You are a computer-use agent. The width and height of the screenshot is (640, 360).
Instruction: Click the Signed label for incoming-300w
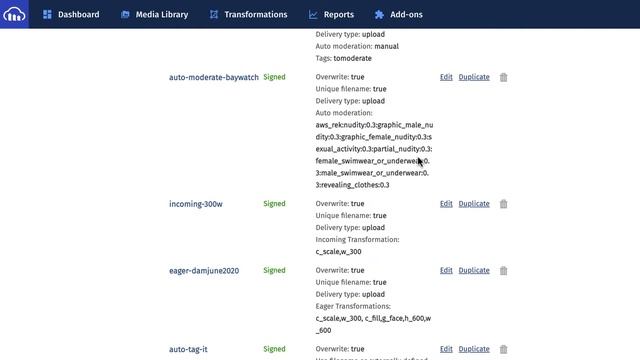point(274,204)
